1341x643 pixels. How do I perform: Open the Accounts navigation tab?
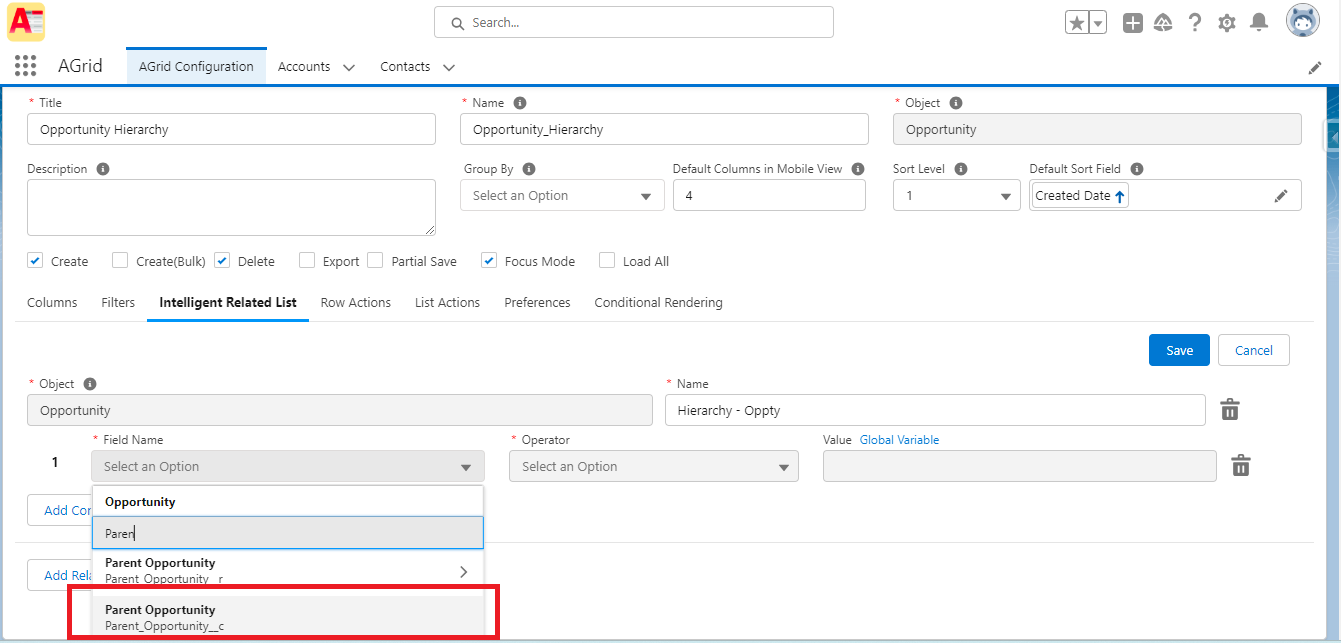tap(304, 67)
